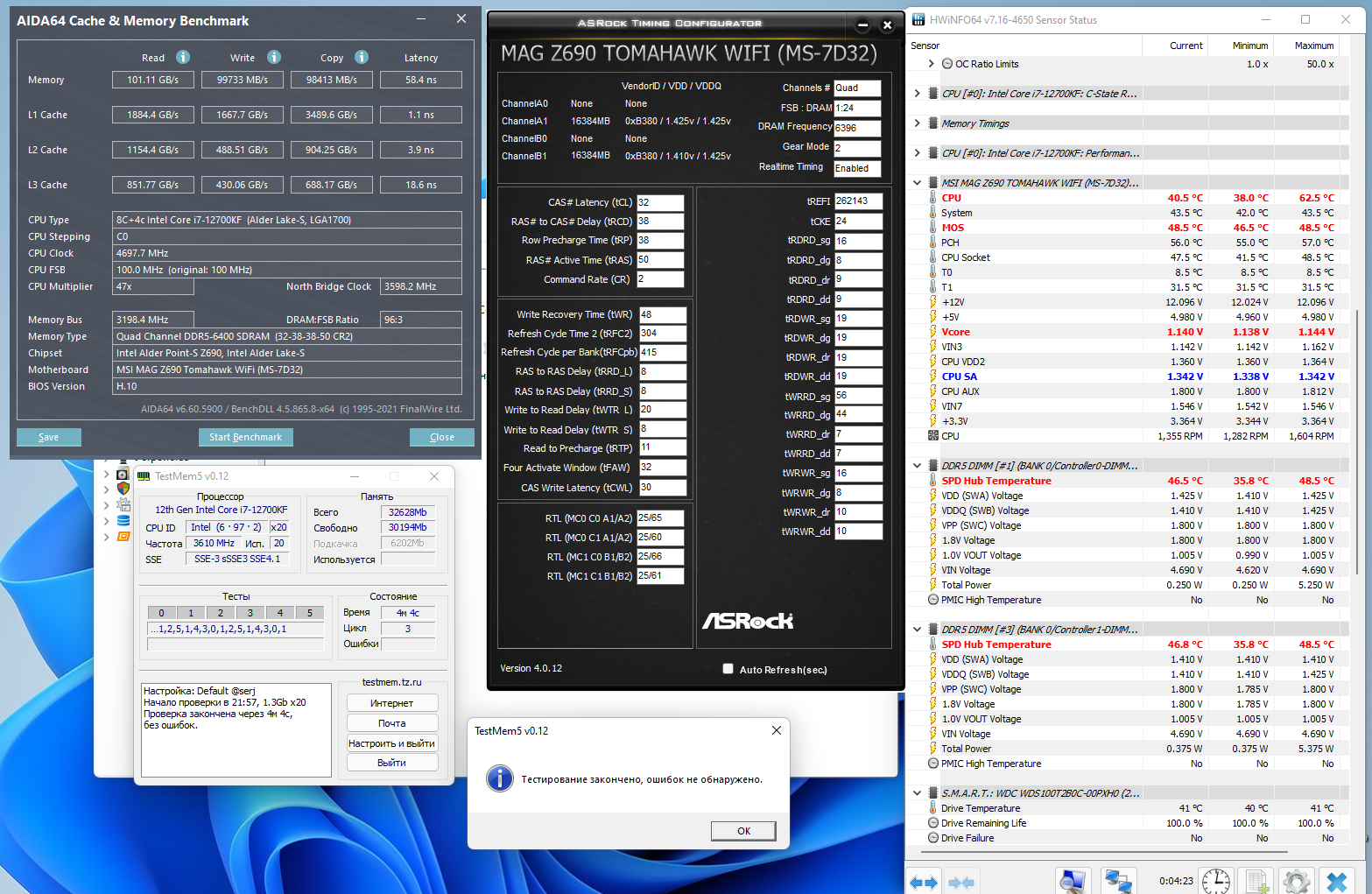
Task: Click the Gear Mode value field
Action: 857,148
